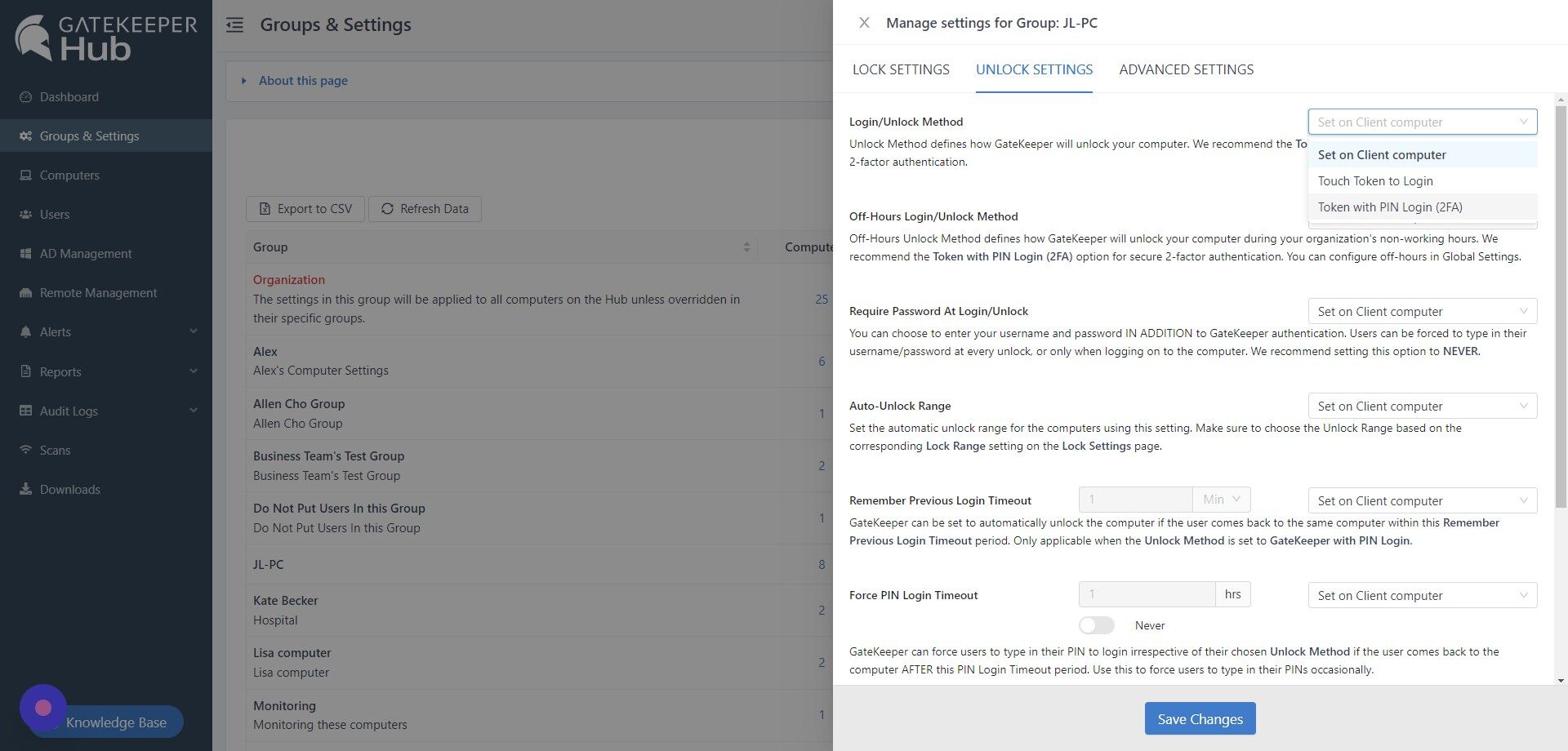Select the Alex group row

point(539,361)
